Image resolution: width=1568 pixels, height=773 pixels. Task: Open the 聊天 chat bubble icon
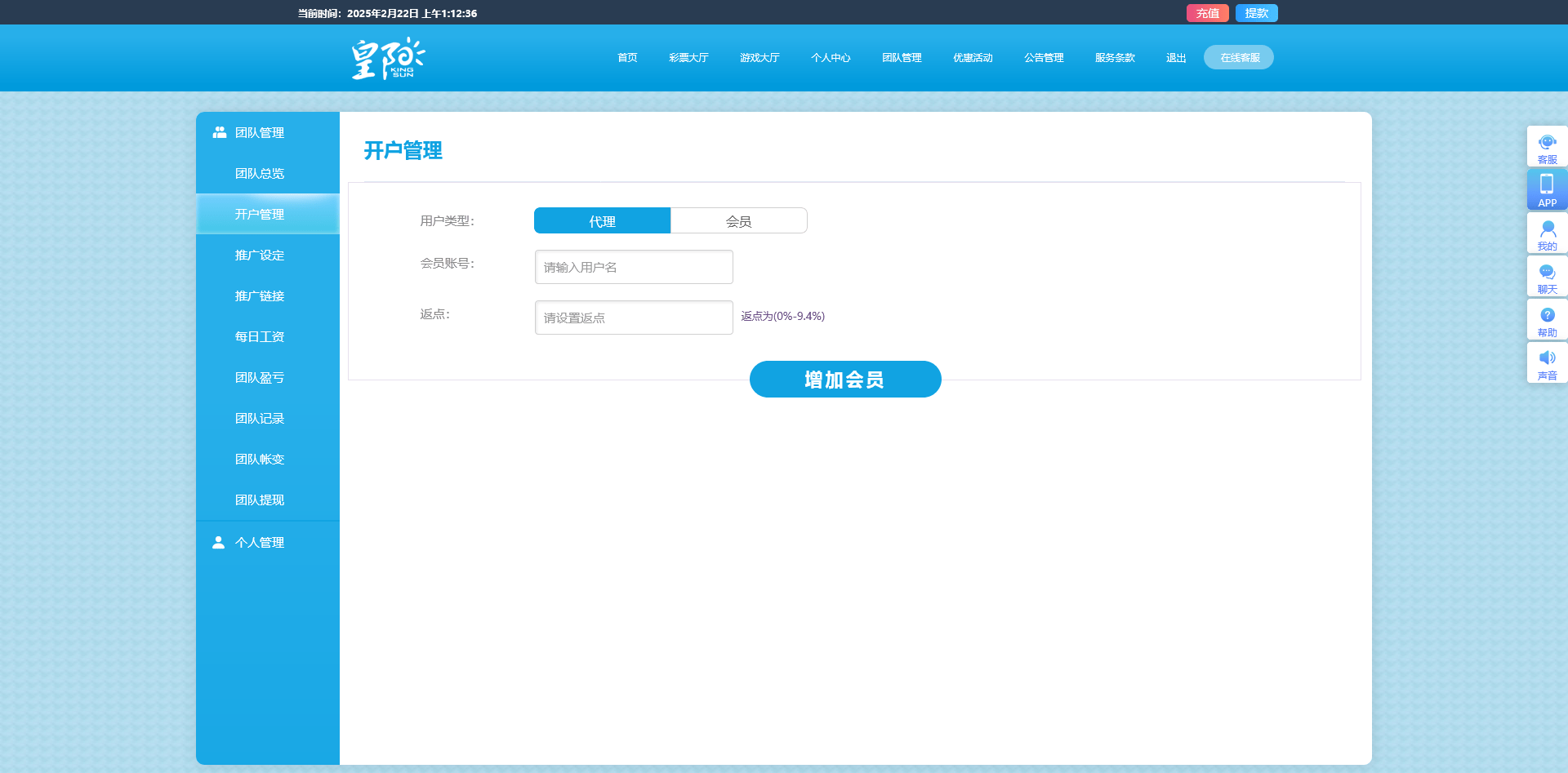coord(1547,272)
